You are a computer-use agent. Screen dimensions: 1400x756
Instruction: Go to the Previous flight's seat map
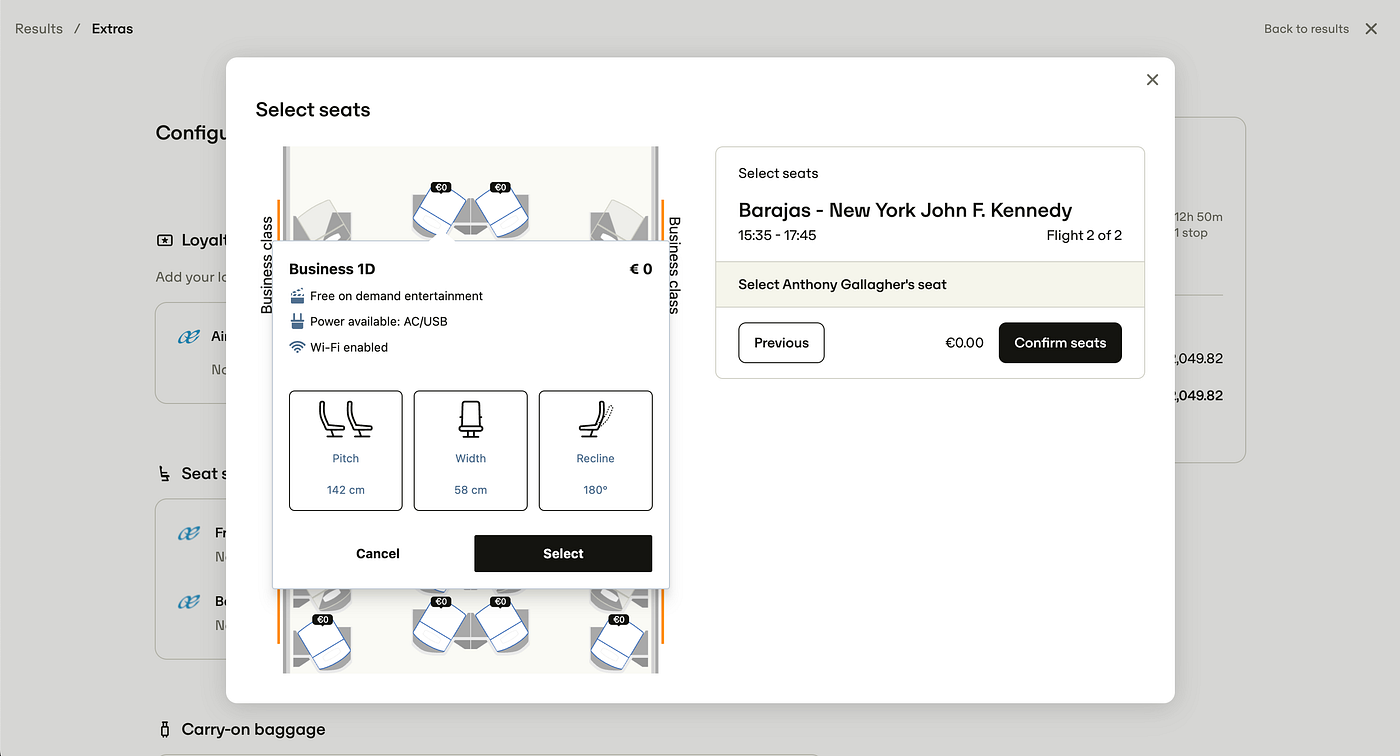[781, 343]
